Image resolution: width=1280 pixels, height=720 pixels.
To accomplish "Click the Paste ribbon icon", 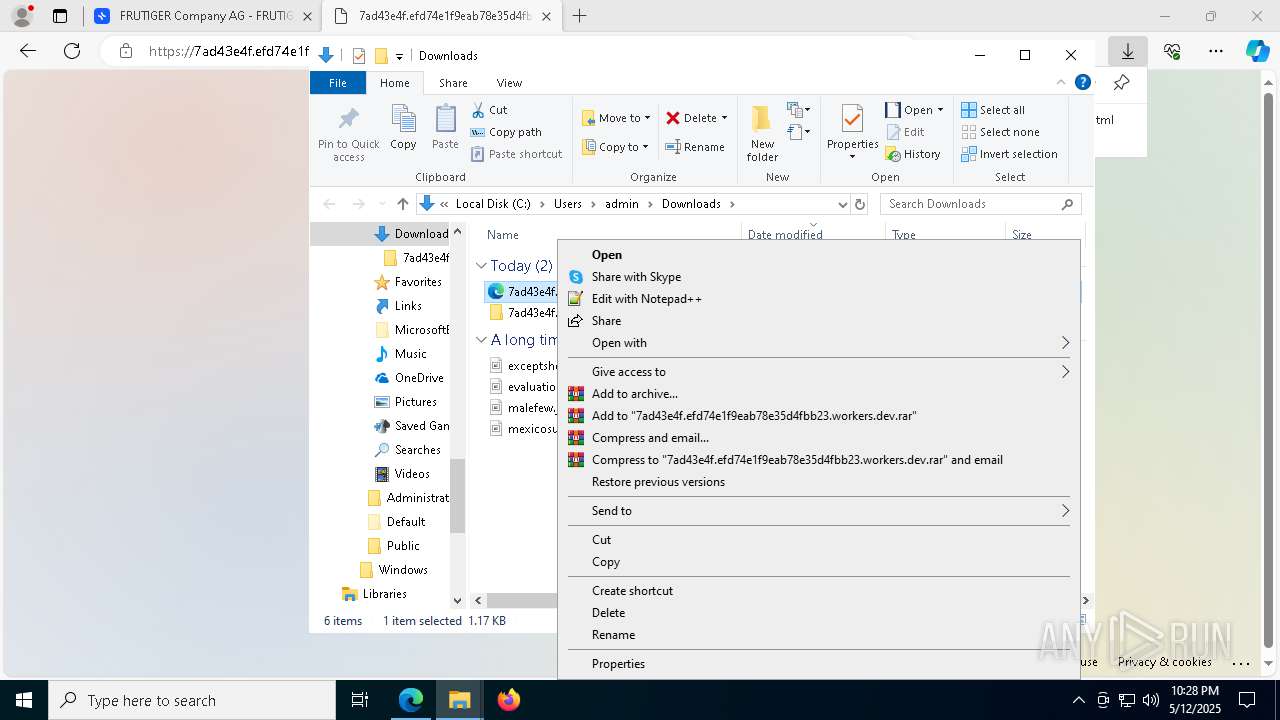I will click(445, 128).
